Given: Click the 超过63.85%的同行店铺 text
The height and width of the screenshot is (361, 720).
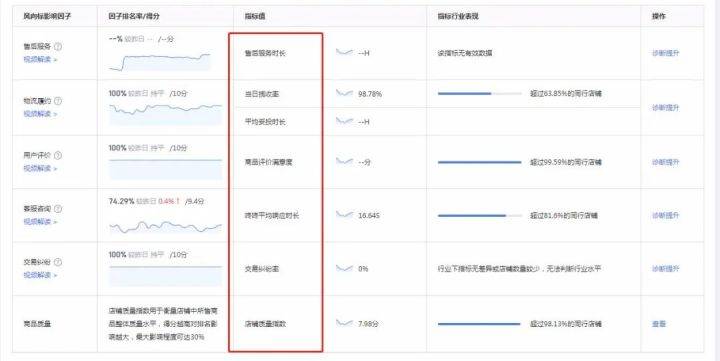Looking at the screenshot, I should point(566,94).
